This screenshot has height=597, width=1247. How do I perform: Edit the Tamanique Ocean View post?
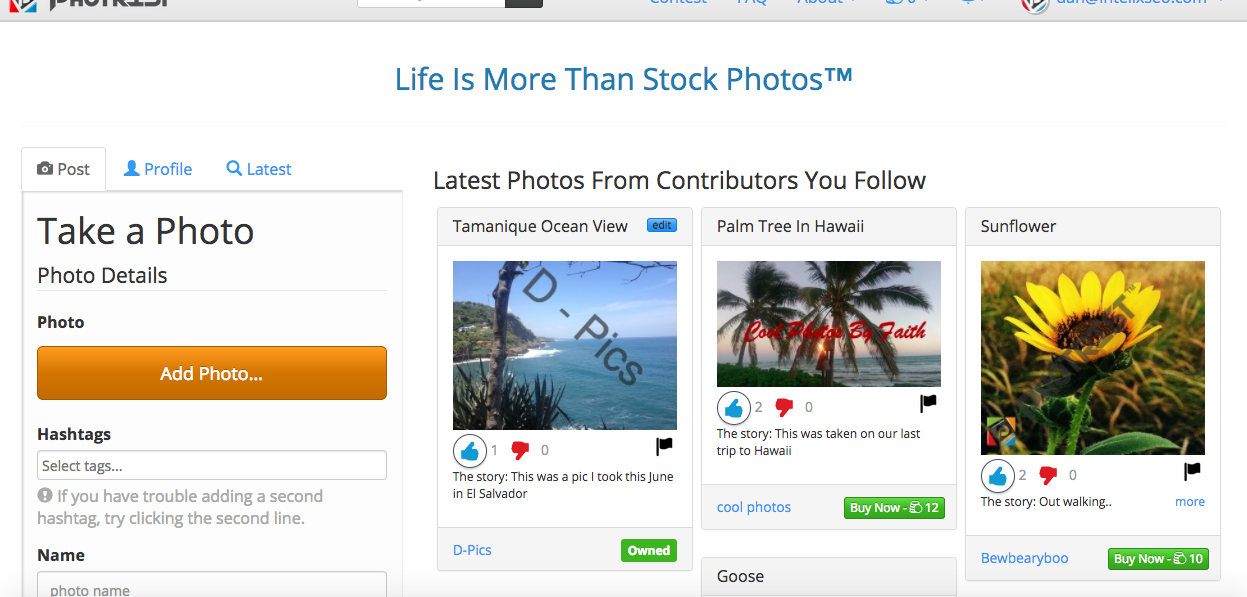pyautogui.click(x=661, y=225)
